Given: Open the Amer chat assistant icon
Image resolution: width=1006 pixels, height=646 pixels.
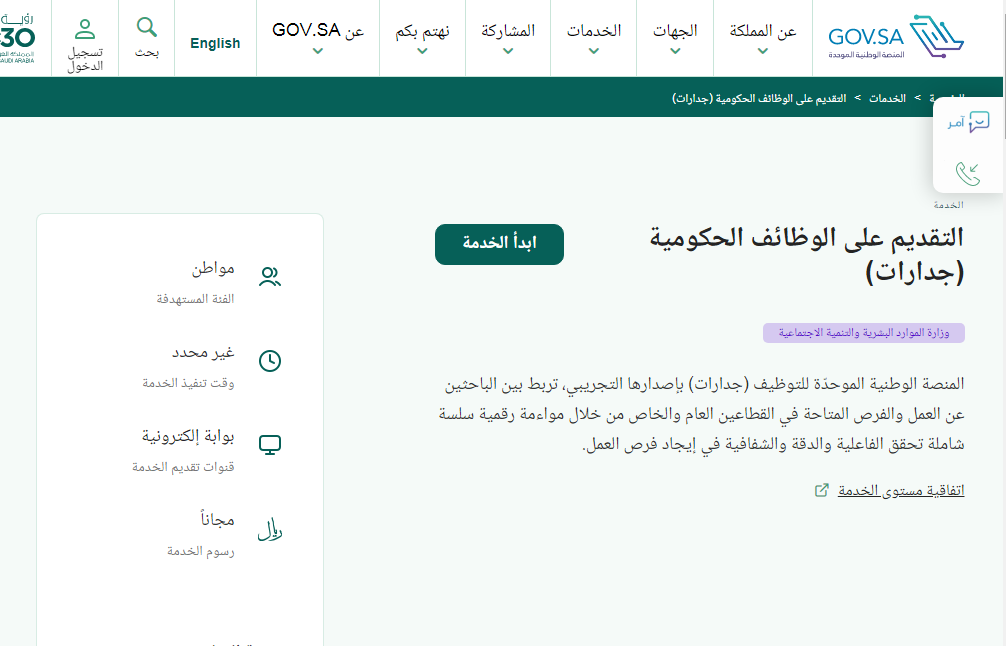Looking at the screenshot, I should point(979,122).
